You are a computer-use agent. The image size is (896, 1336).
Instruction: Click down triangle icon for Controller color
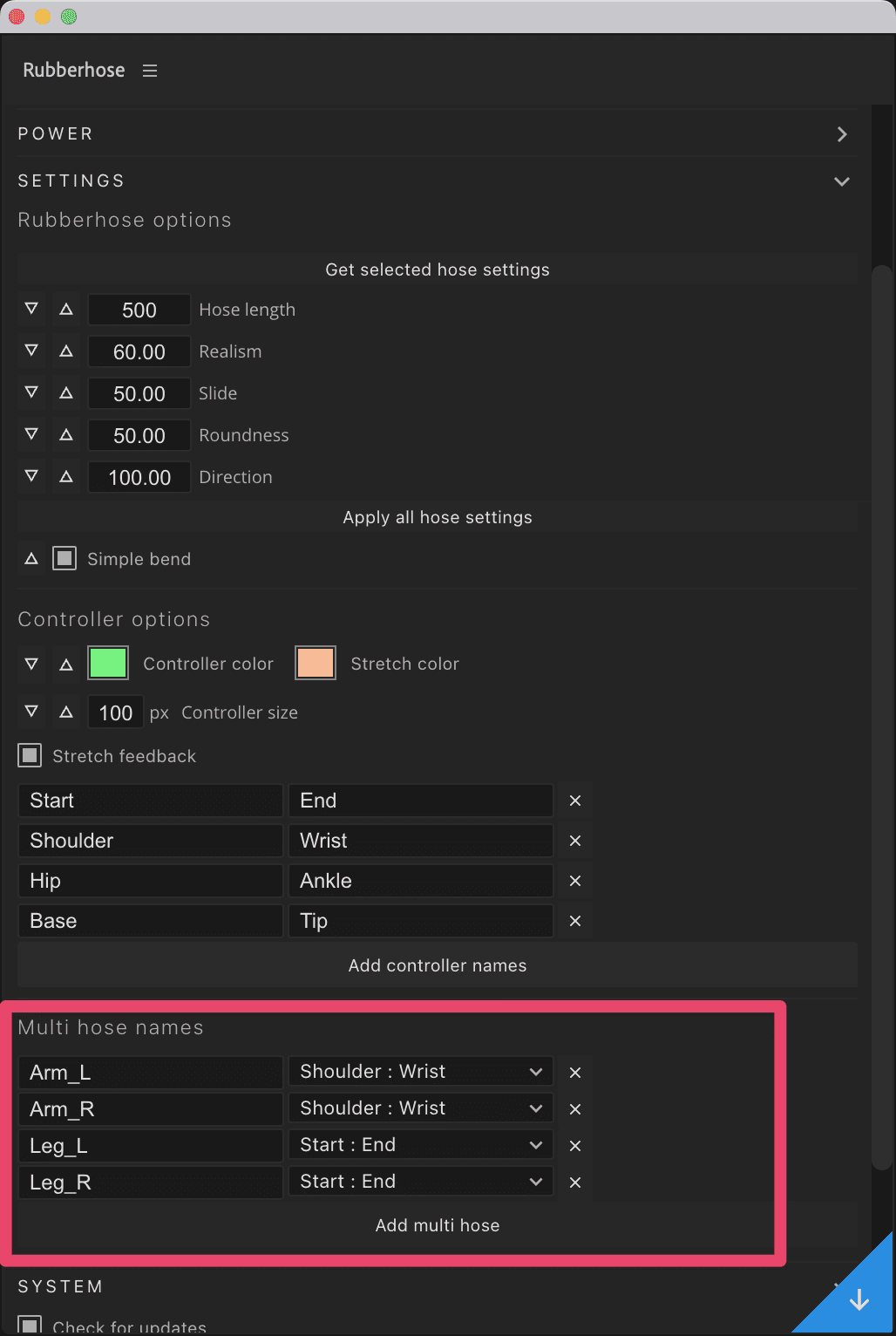click(31, 664)
